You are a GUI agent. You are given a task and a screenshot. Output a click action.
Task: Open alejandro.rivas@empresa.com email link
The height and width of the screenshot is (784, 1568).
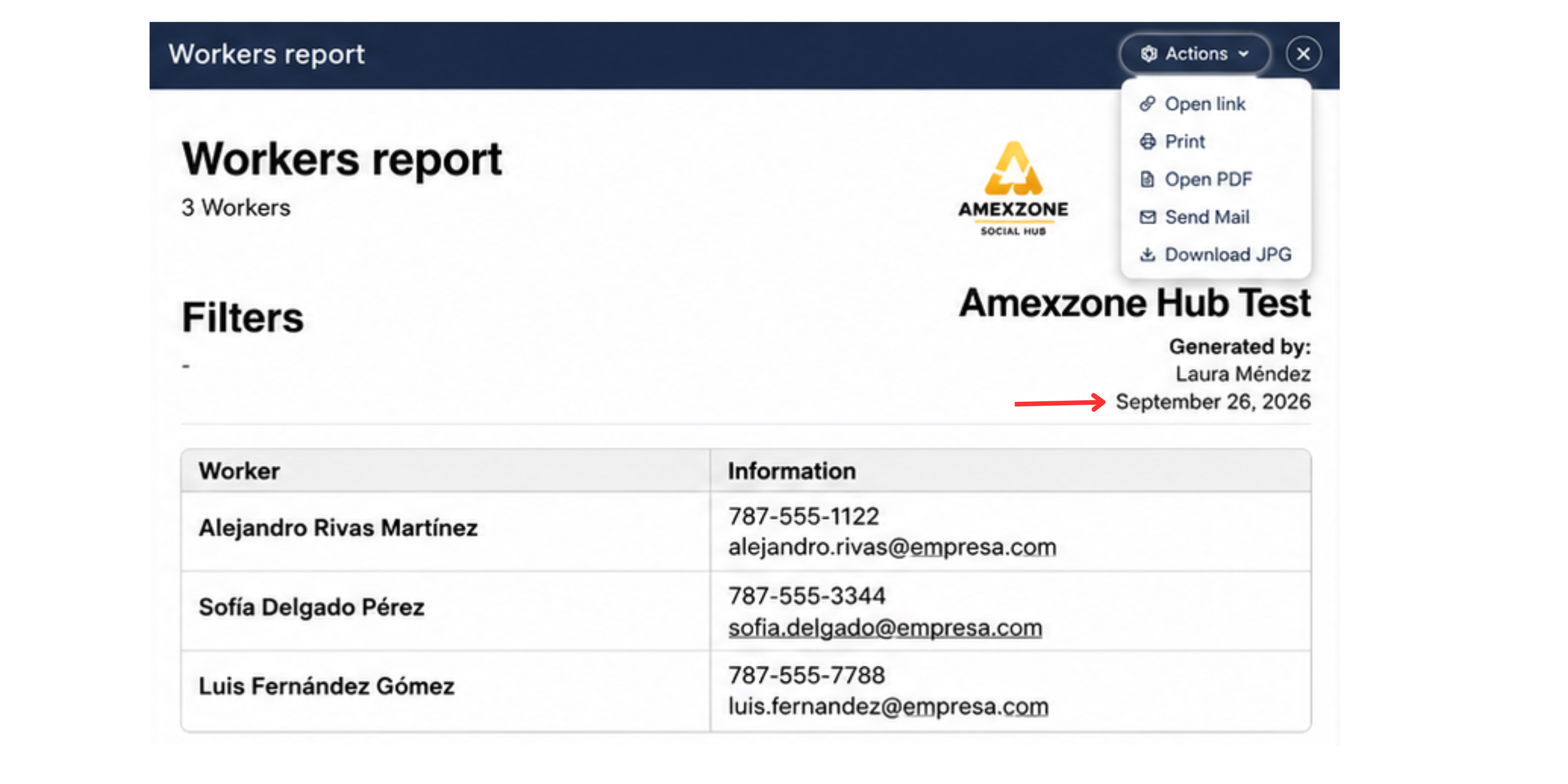point(892,547)
